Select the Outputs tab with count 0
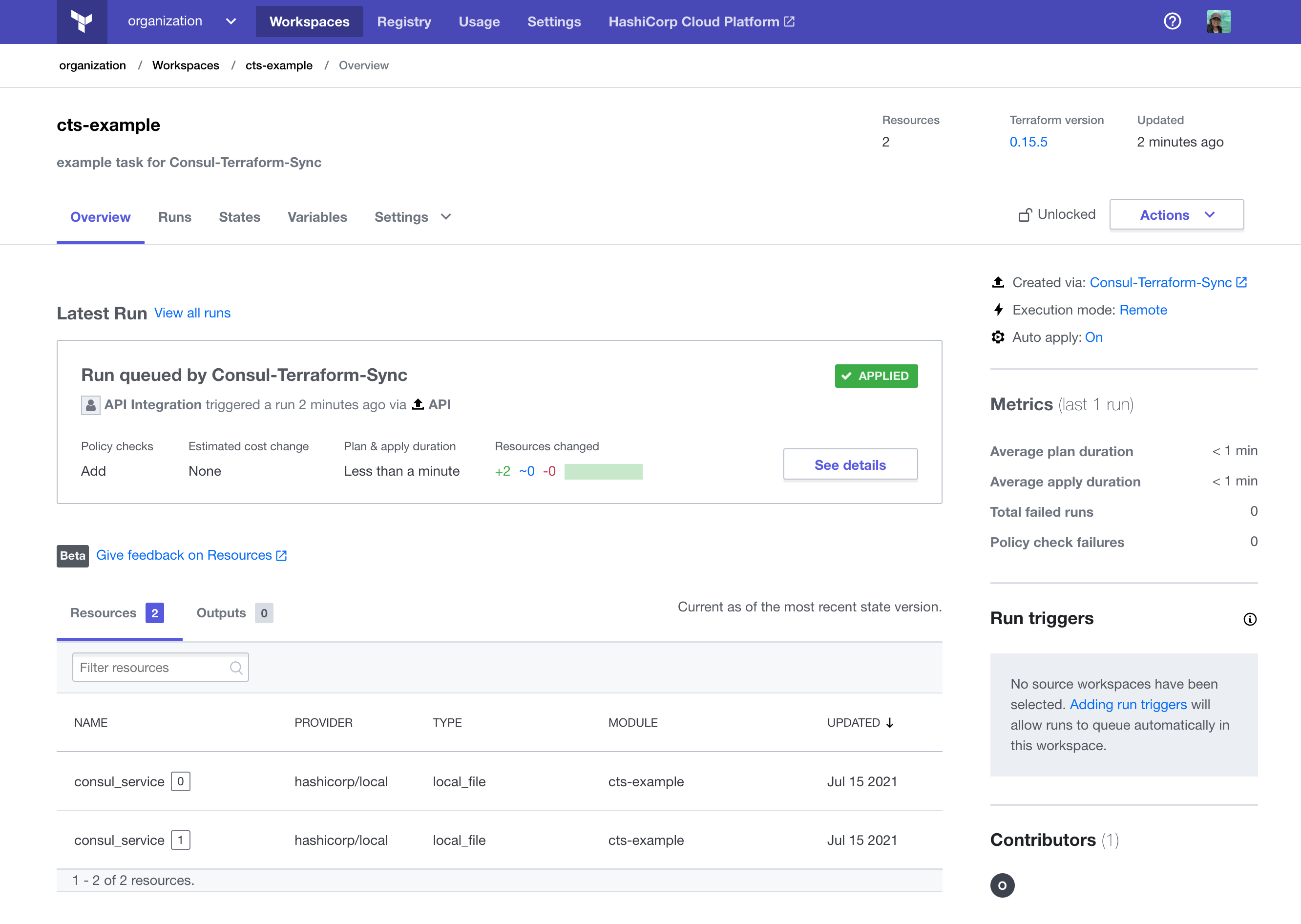 pyautogui.click(x=234, y=613)
